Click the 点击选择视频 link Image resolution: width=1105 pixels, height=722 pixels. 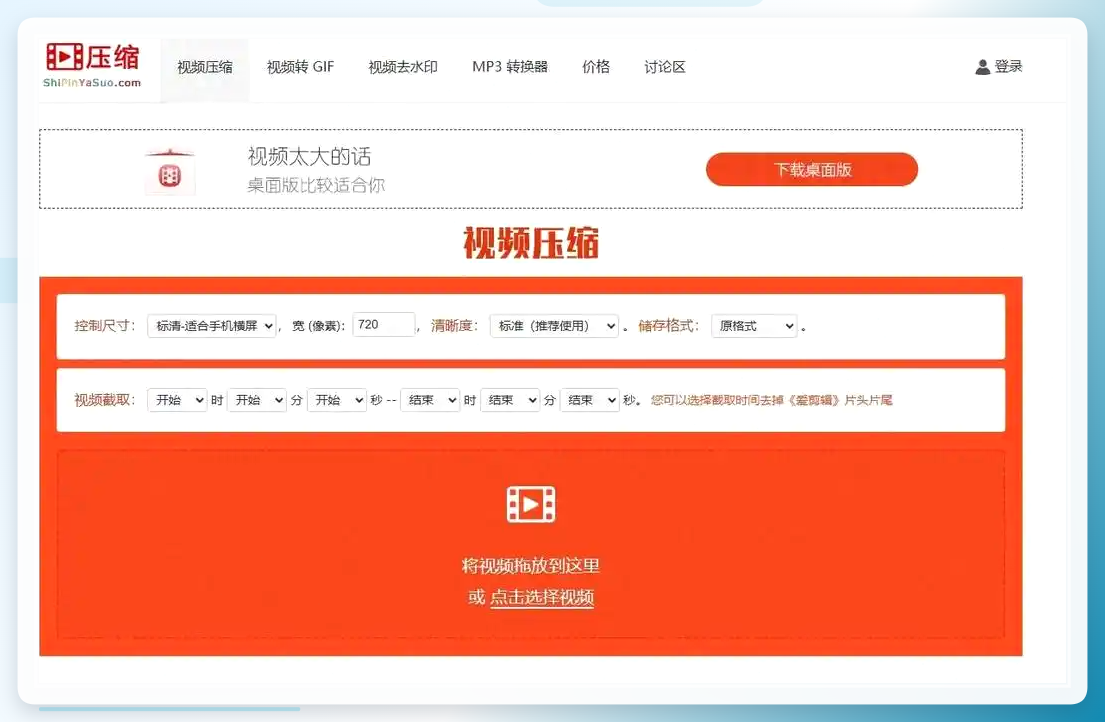(542, 597)
